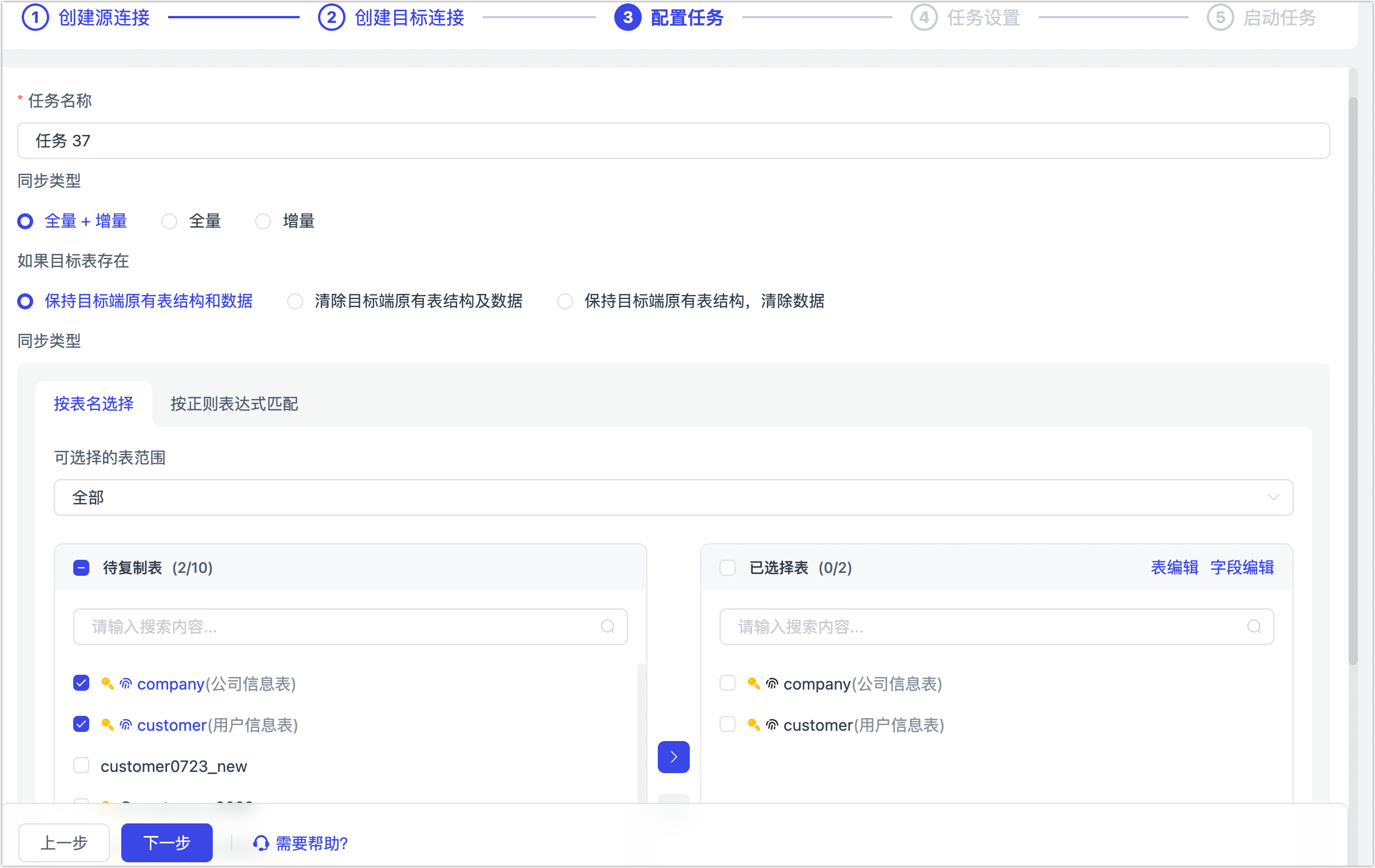
Task: Click step 4 circle 任务设置
Action: pyautogui.click(x=925, y=18)
